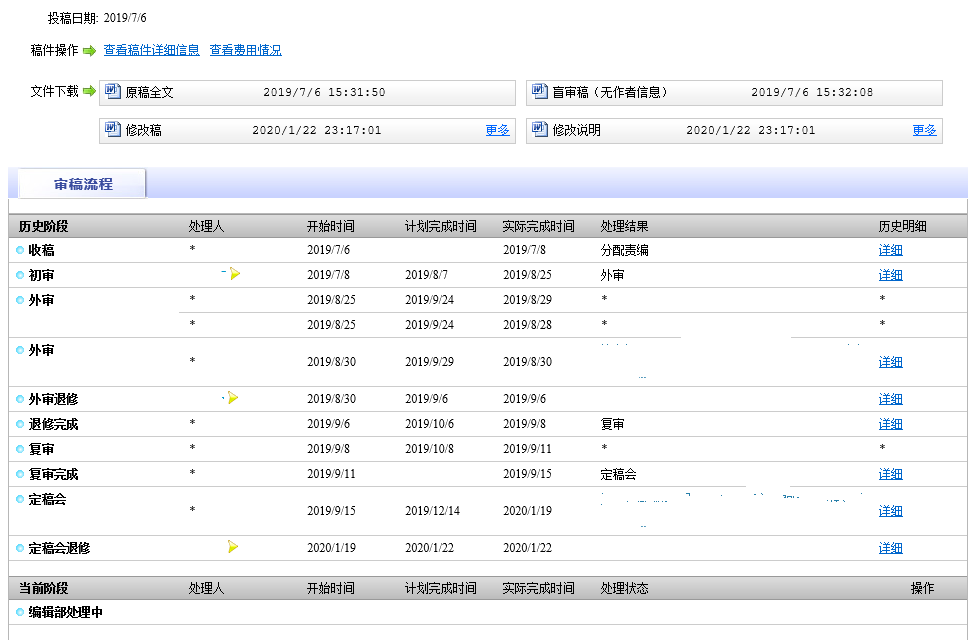Open 详细 for the 外审退修 stage

coord(890,400)
